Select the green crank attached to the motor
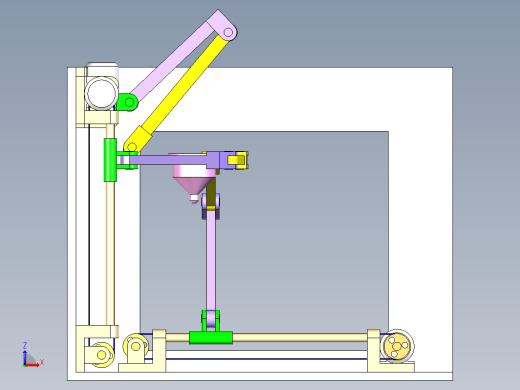This screenshot has height=390, width=520. pos(127,102)
